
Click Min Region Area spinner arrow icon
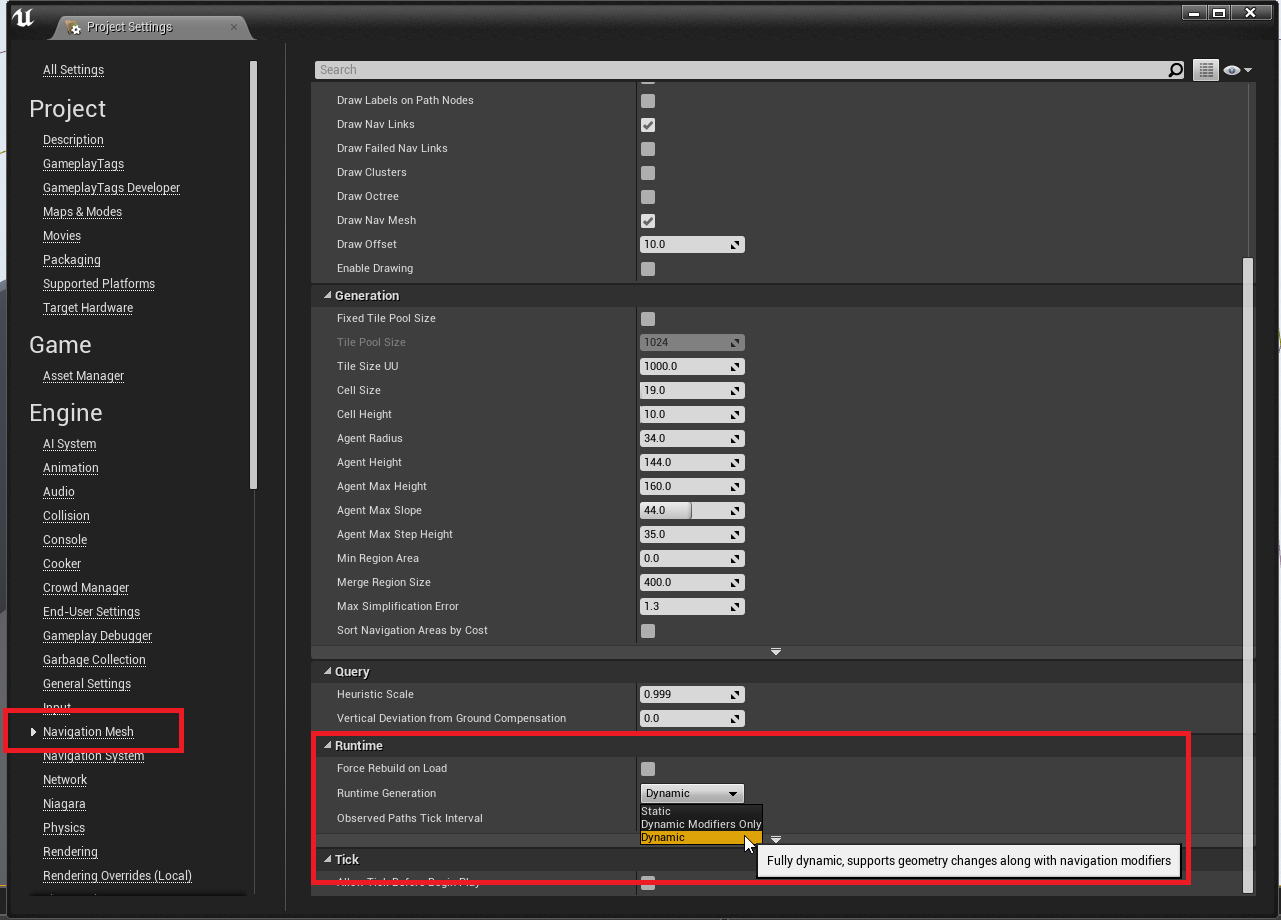735,559
